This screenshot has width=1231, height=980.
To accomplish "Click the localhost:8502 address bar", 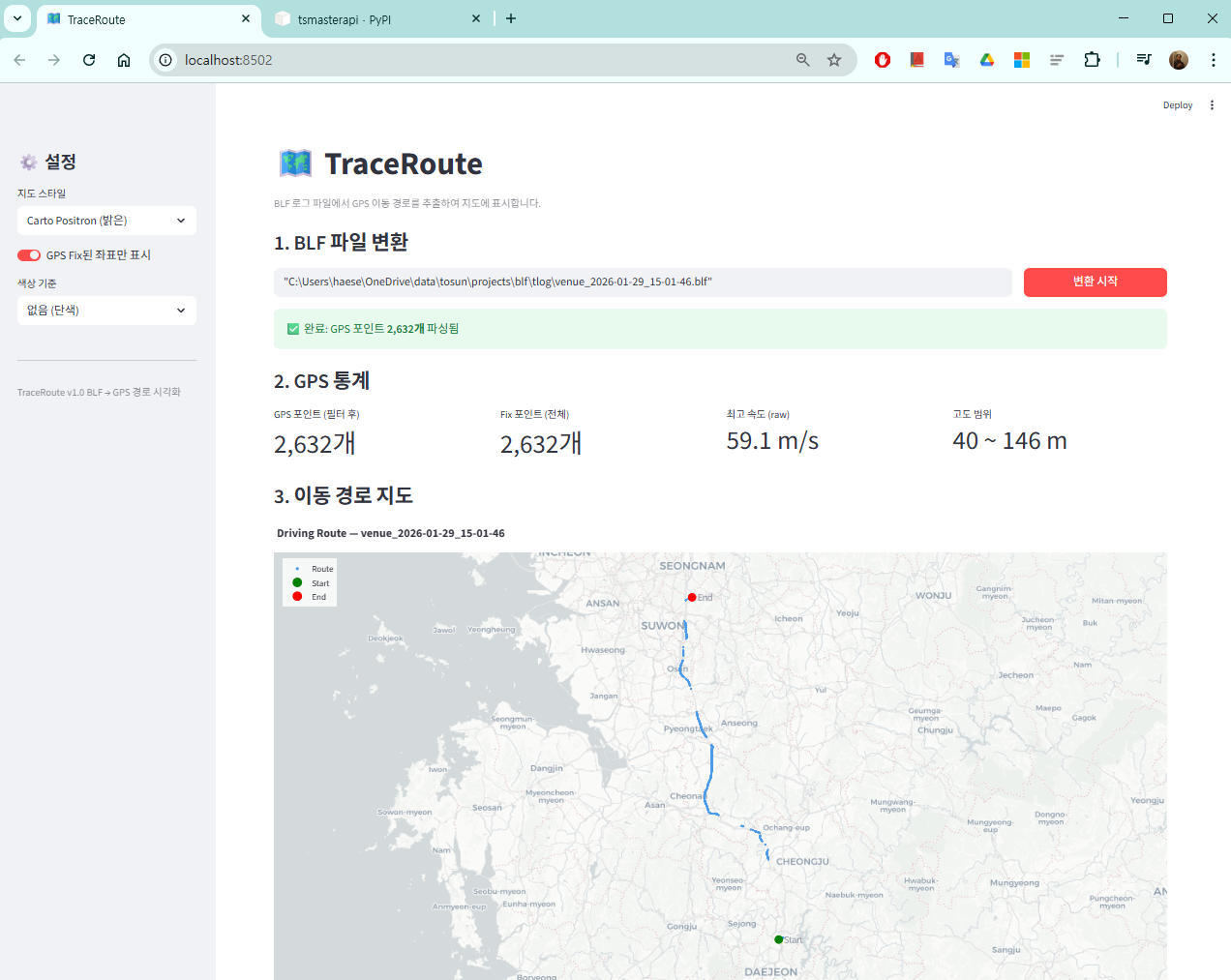I will 484,60.
